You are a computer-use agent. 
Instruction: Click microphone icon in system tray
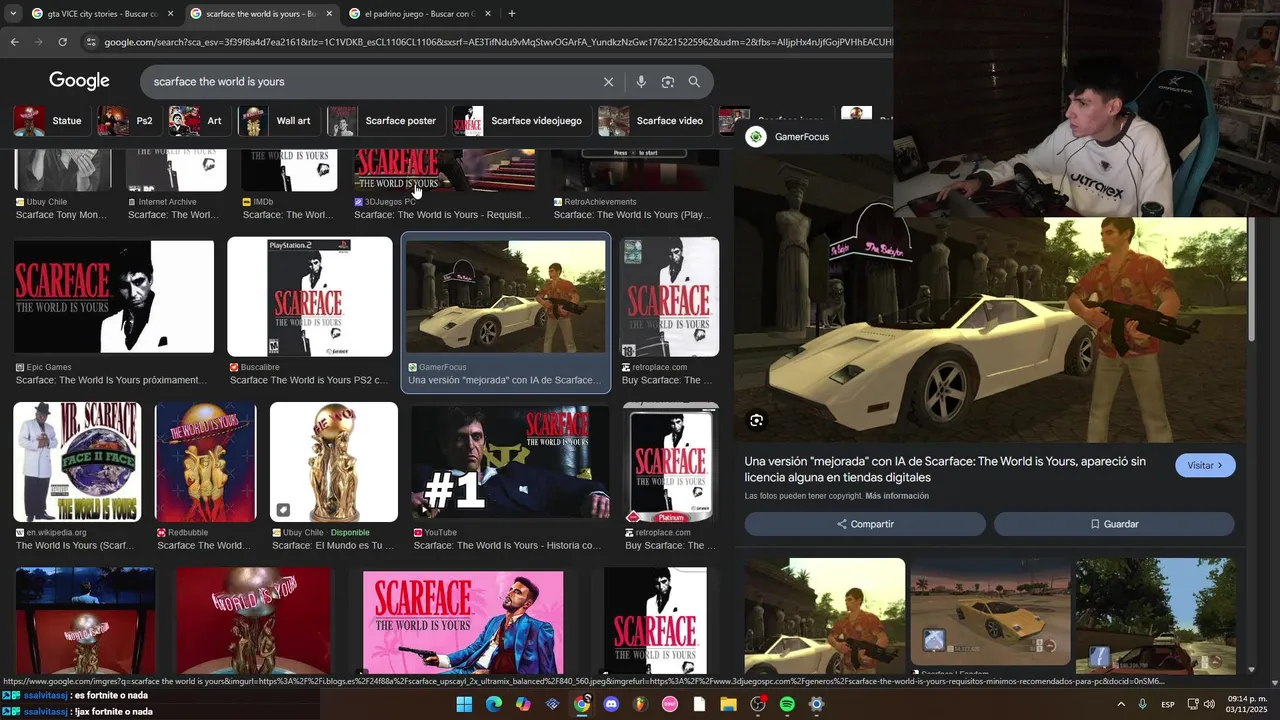pos(1142,705)
